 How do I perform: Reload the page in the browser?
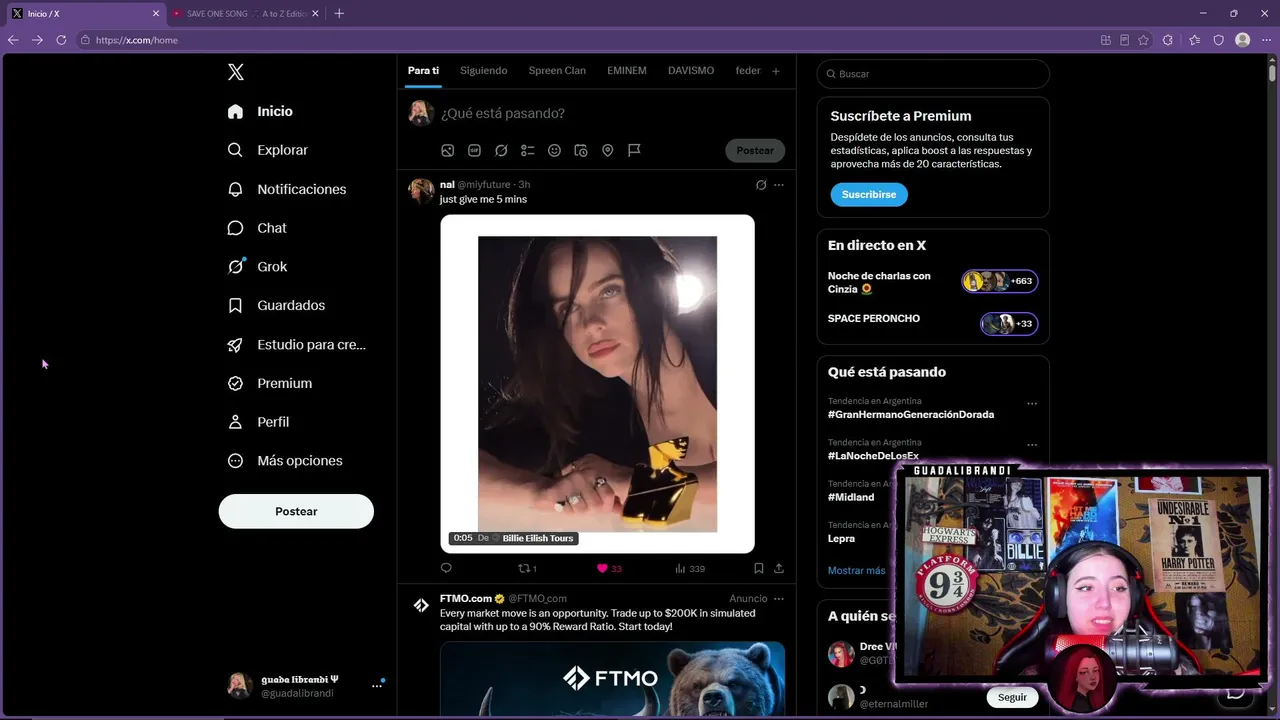[61, 40]
